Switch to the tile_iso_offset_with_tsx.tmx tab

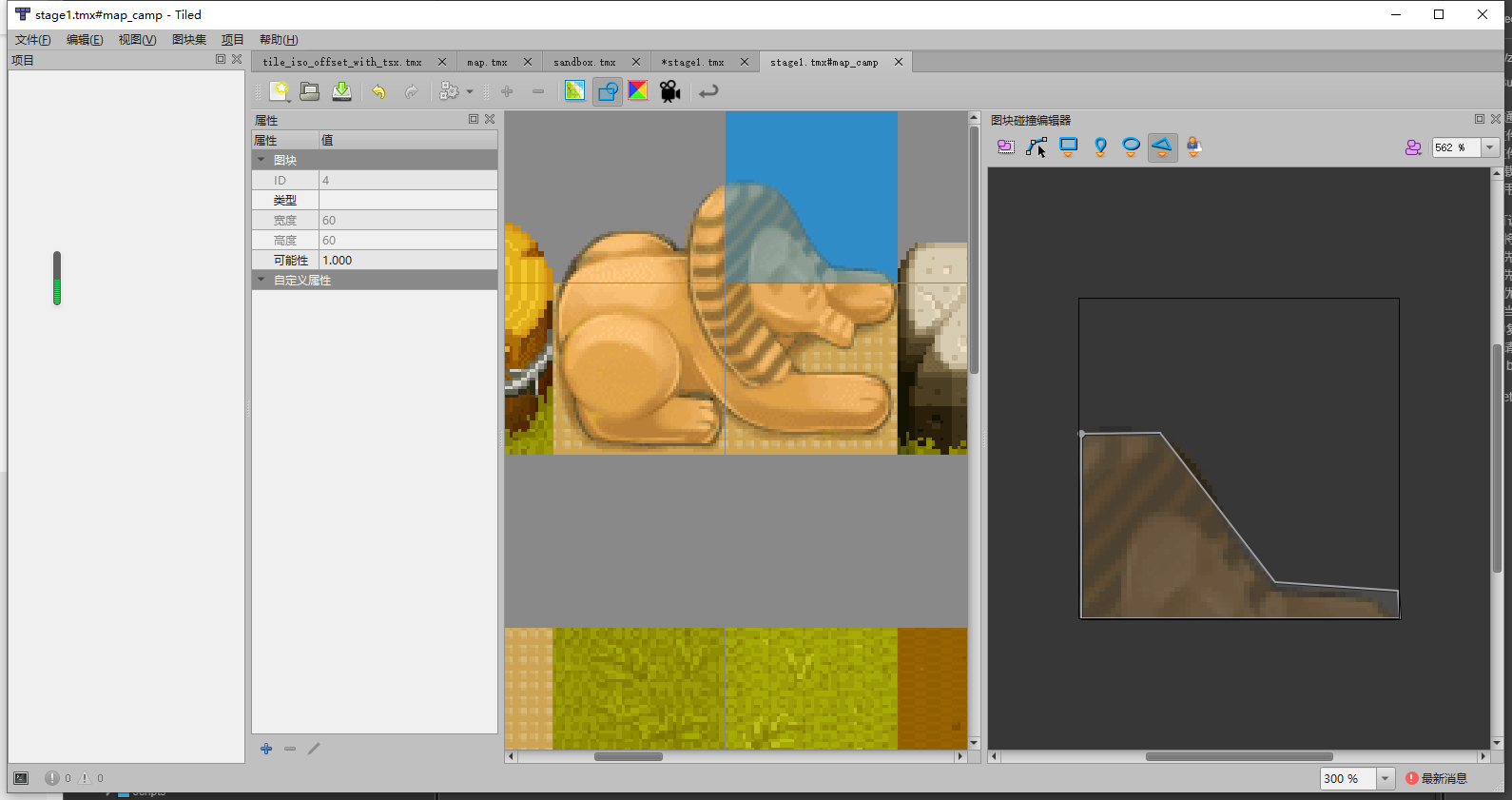pos(342,62)
